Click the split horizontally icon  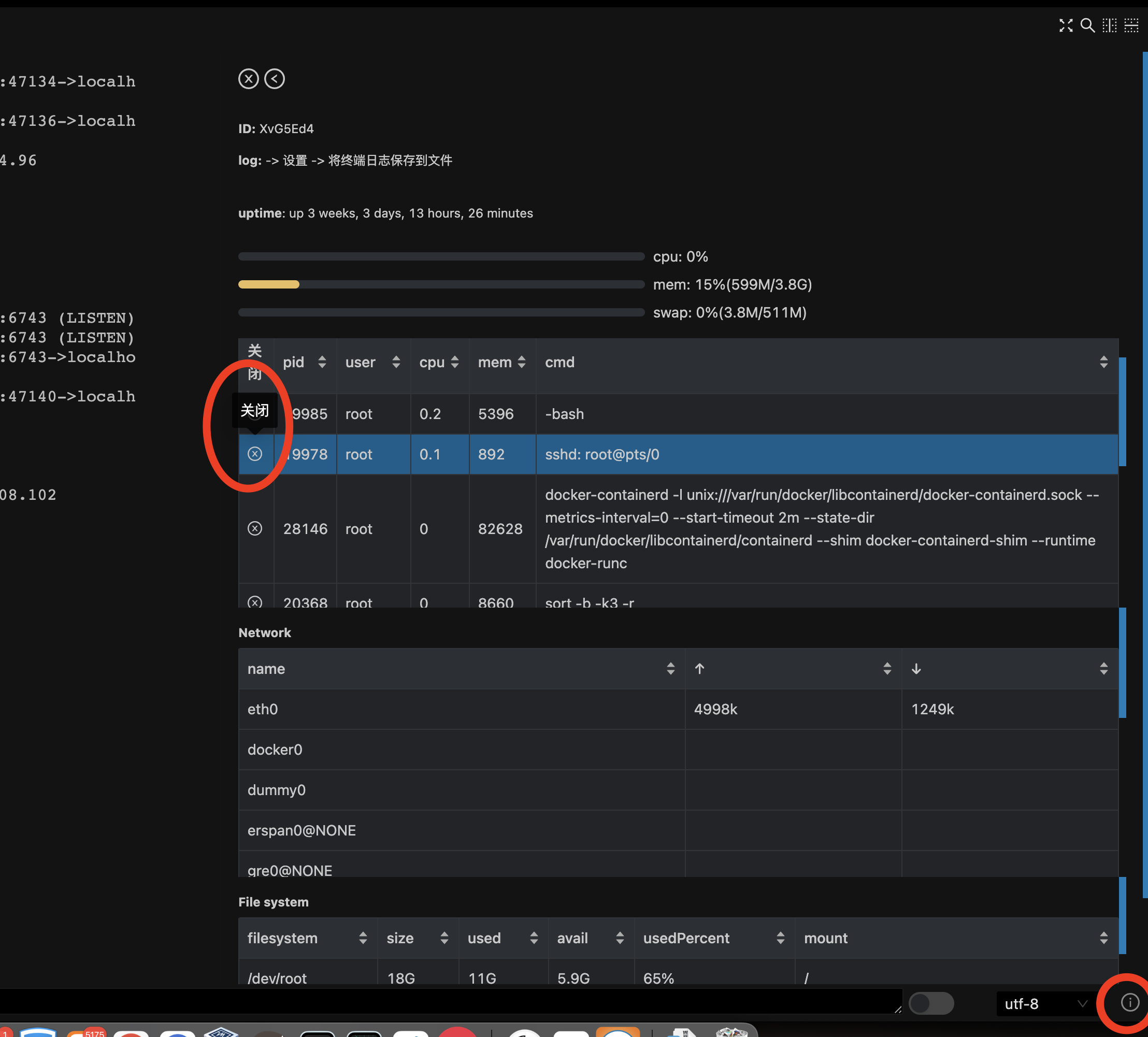click(1131, 25)
